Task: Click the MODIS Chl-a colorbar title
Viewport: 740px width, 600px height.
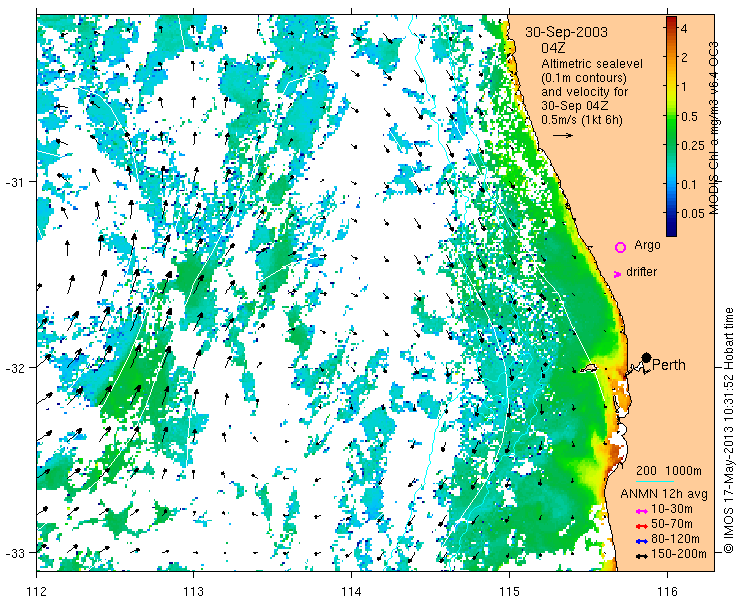Action: coord(714,128)
